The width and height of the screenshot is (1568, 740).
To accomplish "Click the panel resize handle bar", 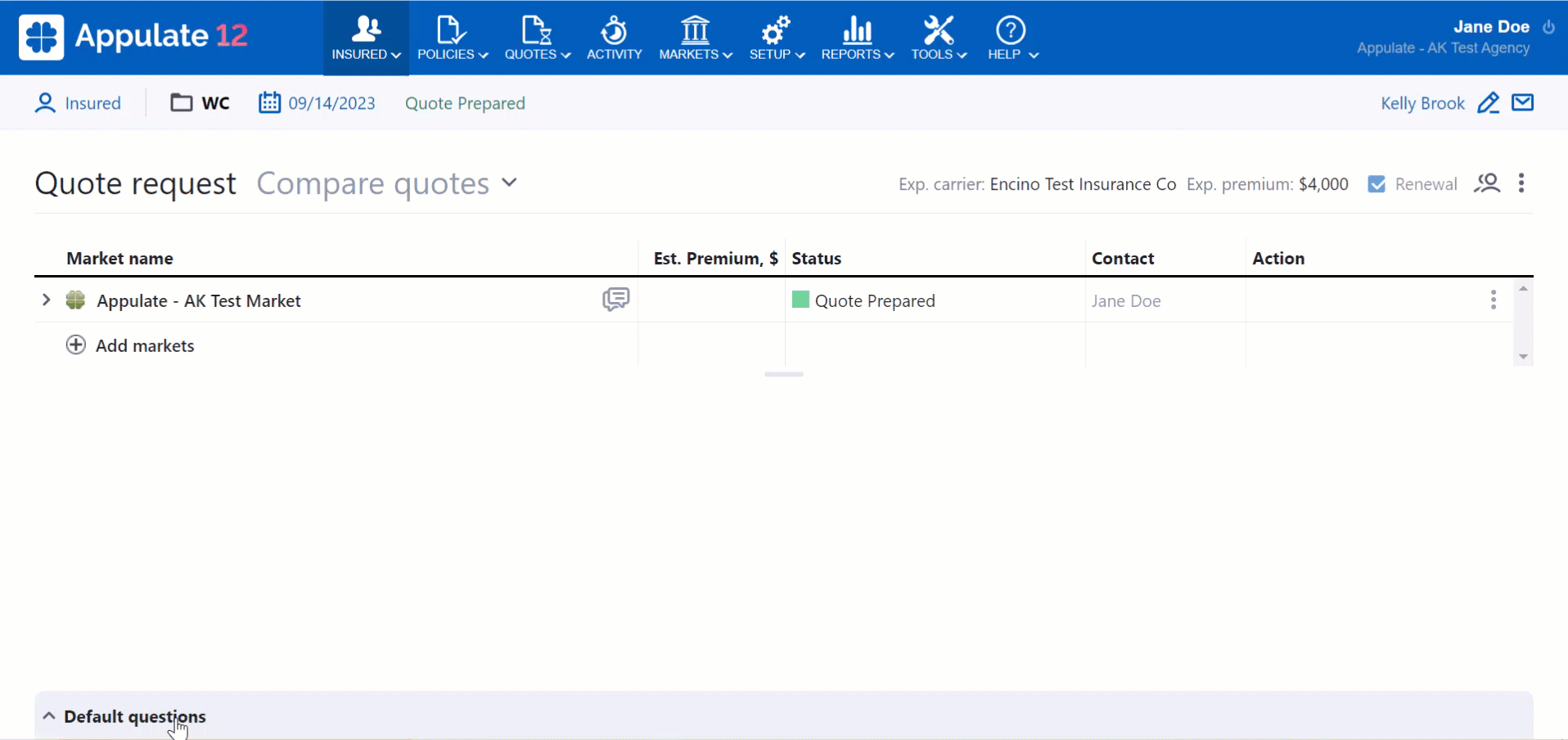I will coord(784,374).
